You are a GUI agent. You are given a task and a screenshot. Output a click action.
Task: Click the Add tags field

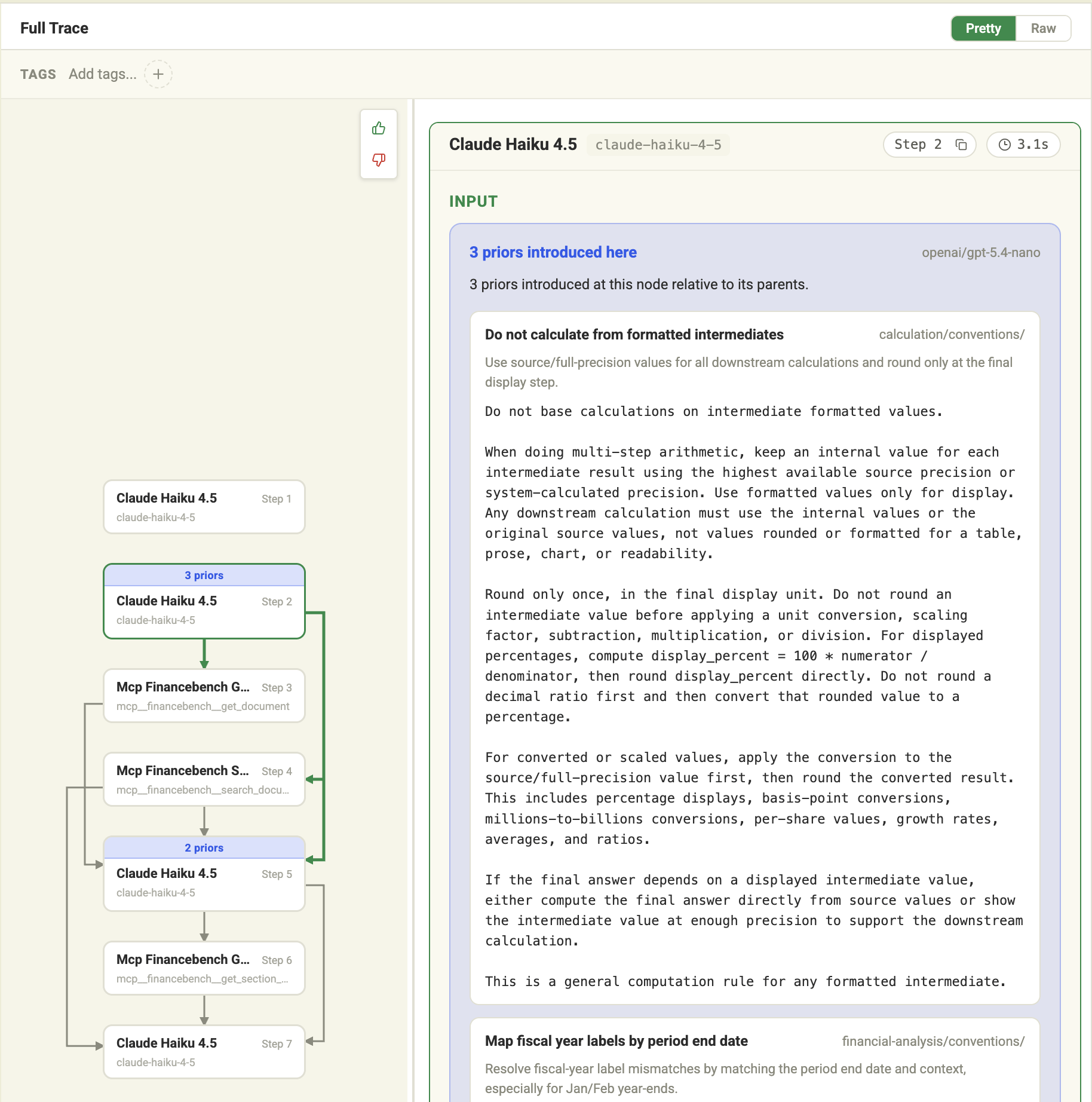pyautogui.click(x=103, y=74)
